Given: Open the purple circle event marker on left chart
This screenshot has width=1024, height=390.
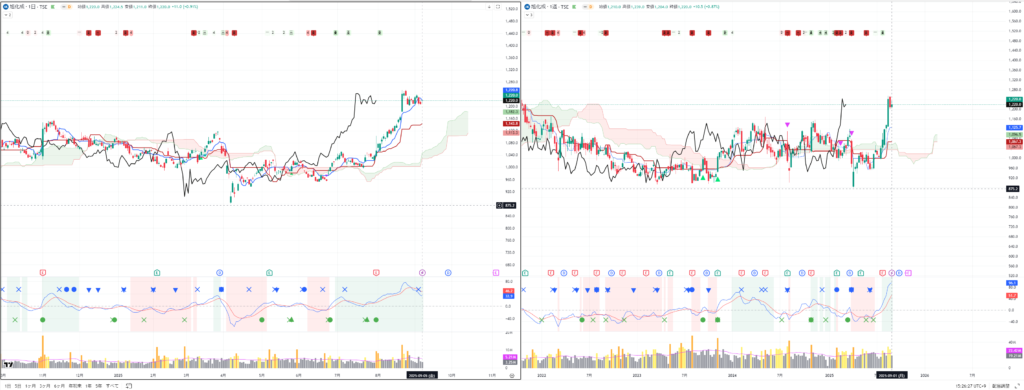Looking at the screenshot, I should pos(423,272).
